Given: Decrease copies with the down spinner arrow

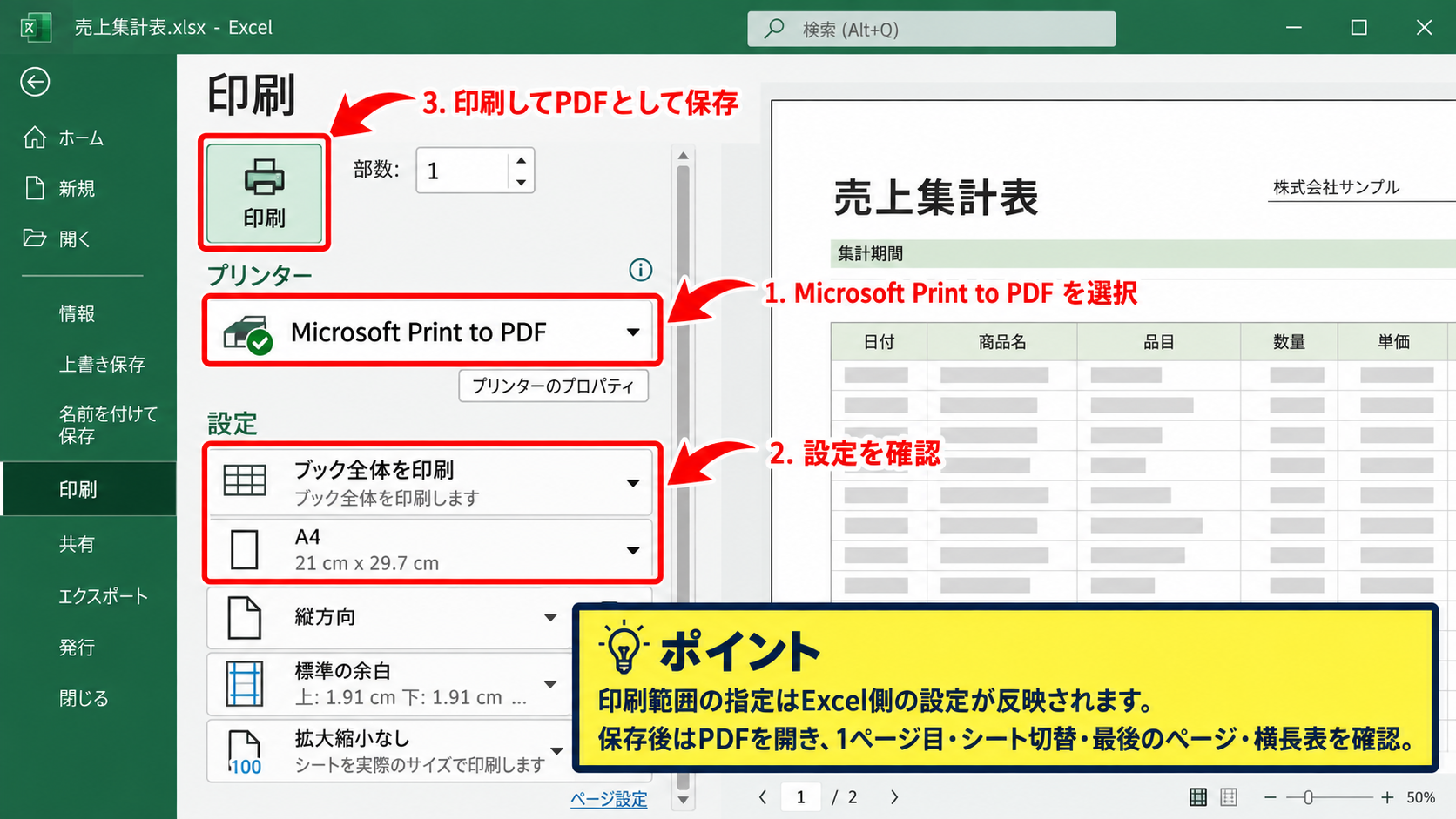Looking at the screenshot, I should [521, 182].
